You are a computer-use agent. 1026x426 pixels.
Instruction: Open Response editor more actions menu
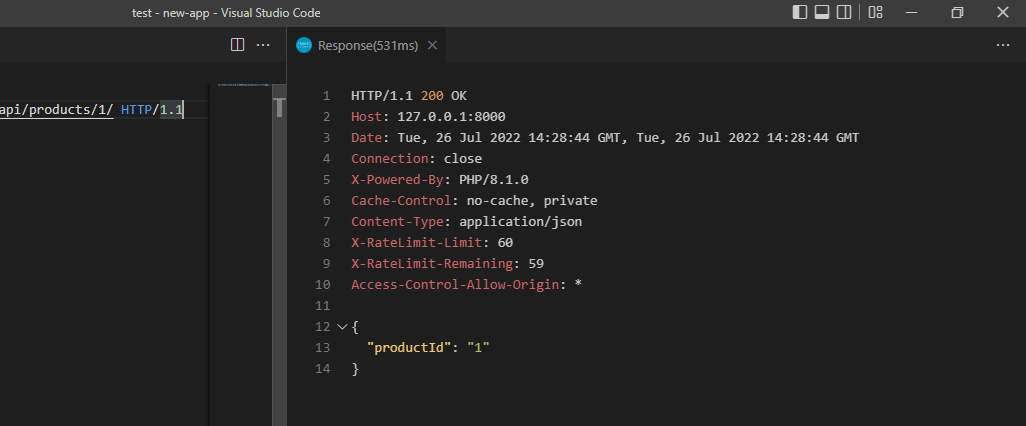click(1002, 44)
